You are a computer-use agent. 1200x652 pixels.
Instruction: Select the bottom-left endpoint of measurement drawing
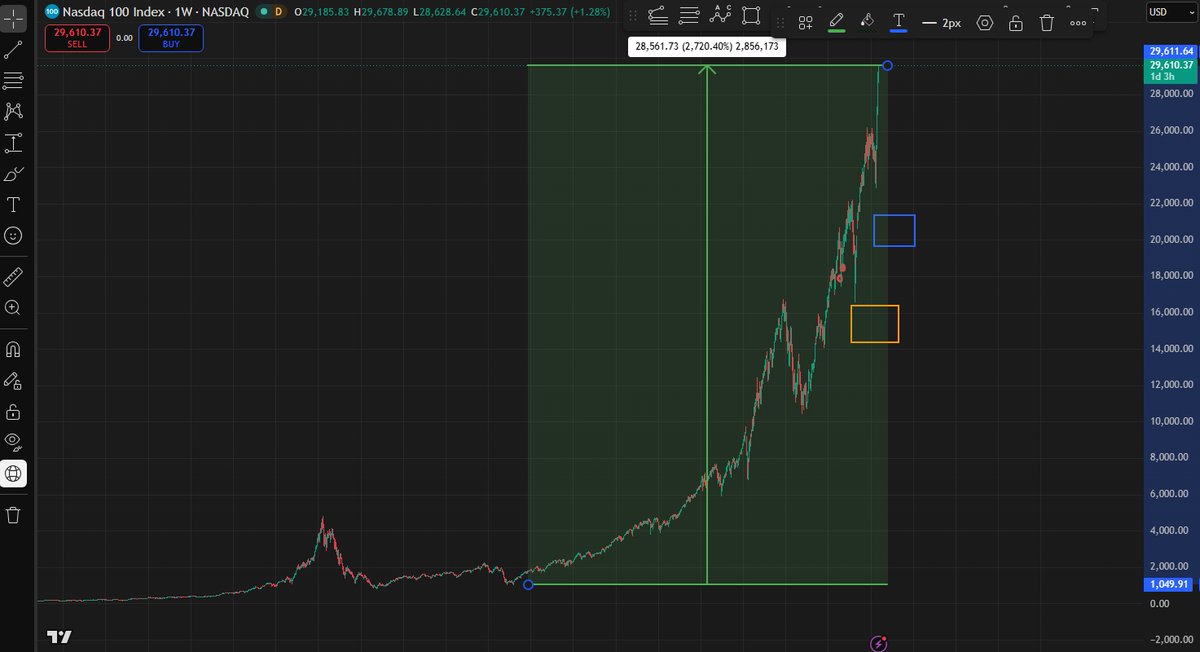pyautogui.click(x=528, y=584)
